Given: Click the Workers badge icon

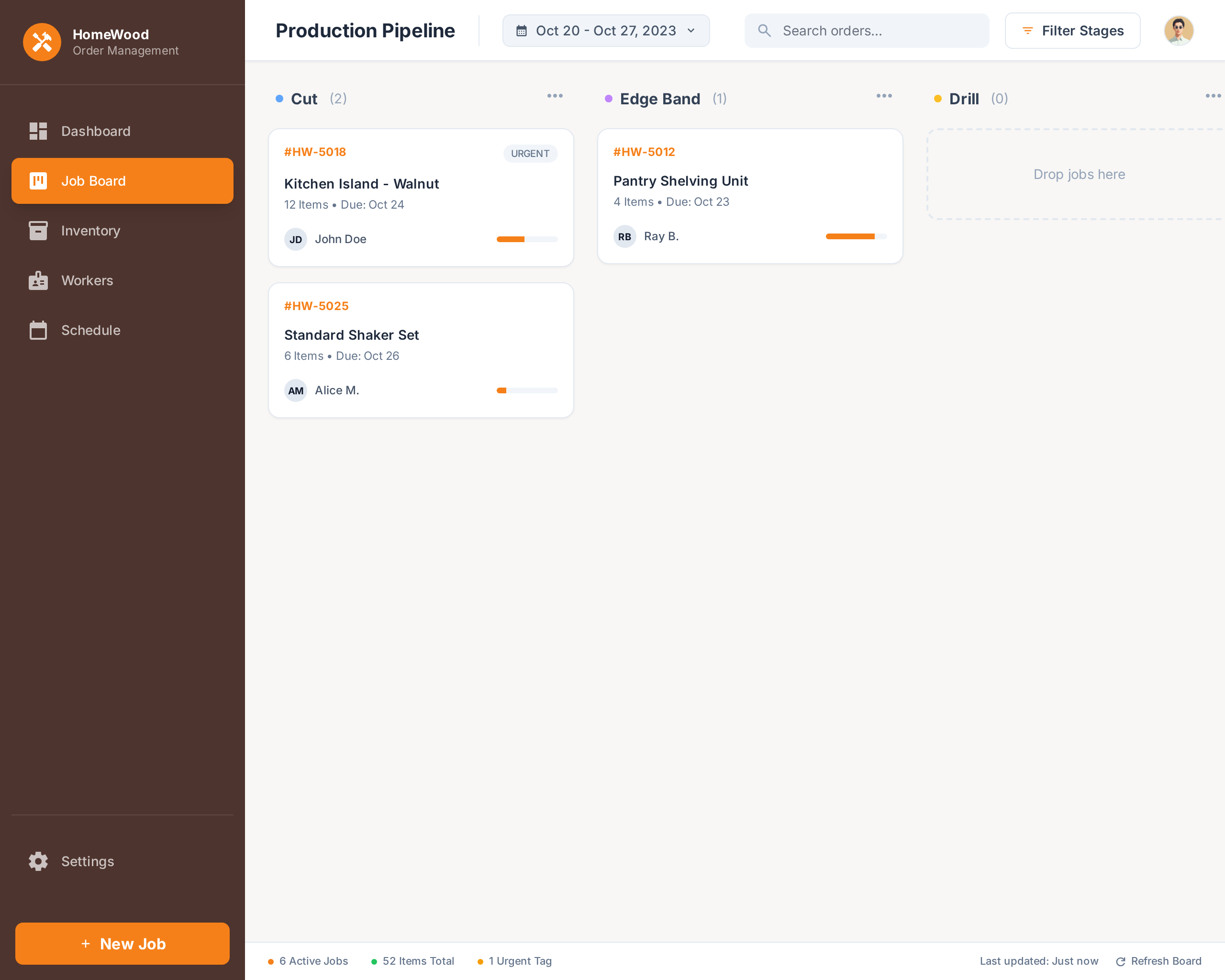Looking at the screenshot, I should [38, 280].
